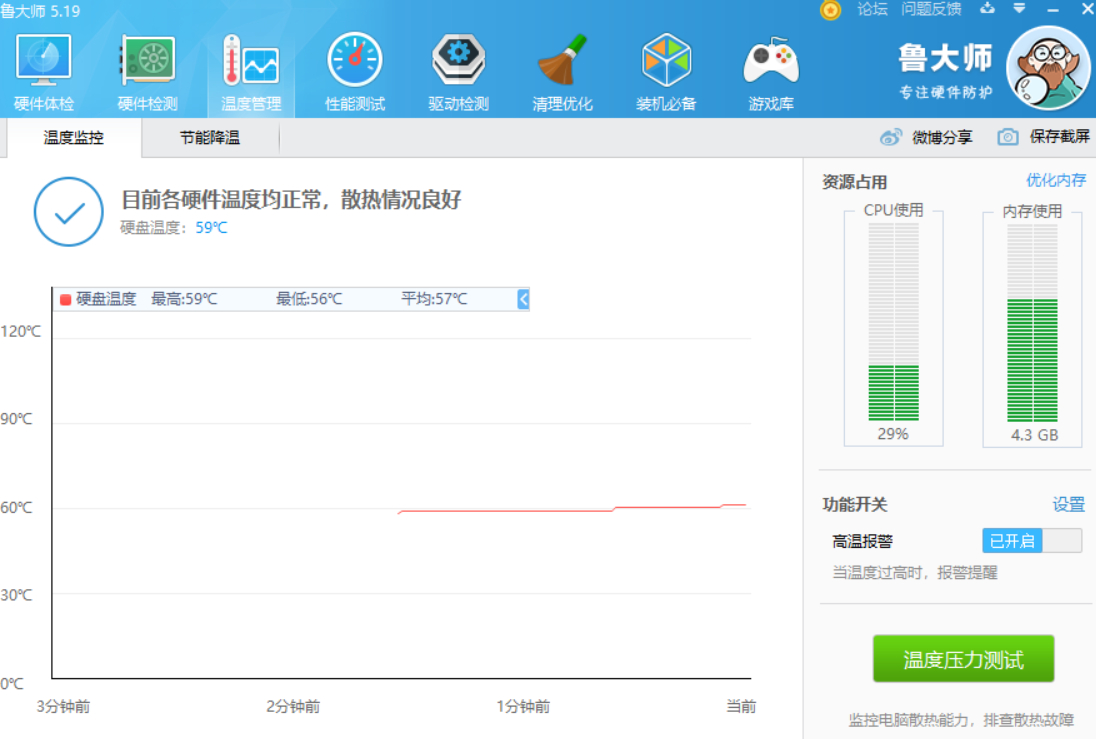Click the 硬盘温度 59℃ value
The height and width of the screenshot is (739, 1096).
click(211, 228)
